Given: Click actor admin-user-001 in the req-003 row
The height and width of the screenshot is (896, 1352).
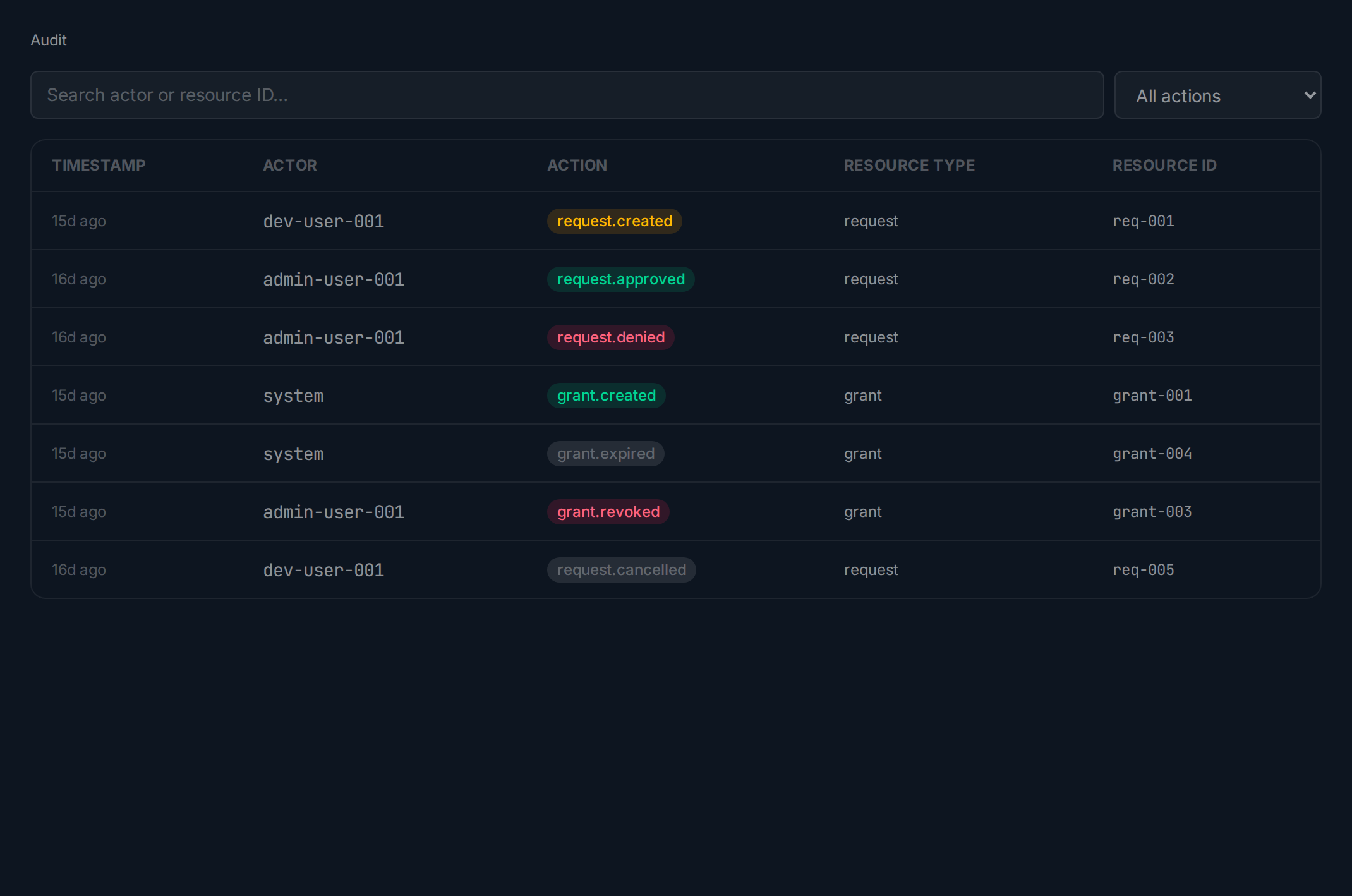Looking at the screenshot, I should tap(334, 337).
